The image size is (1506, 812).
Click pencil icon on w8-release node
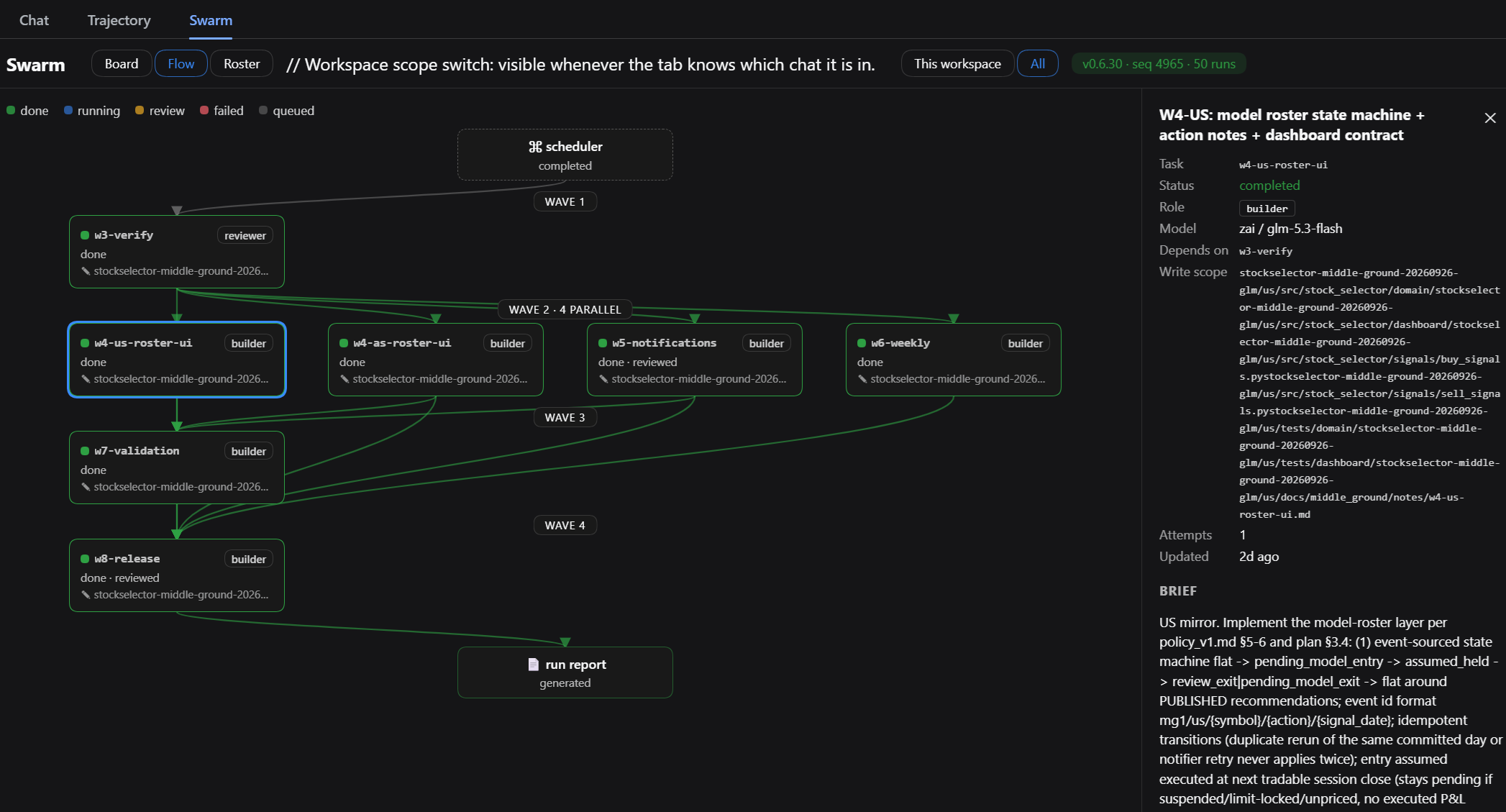[86, 595]
